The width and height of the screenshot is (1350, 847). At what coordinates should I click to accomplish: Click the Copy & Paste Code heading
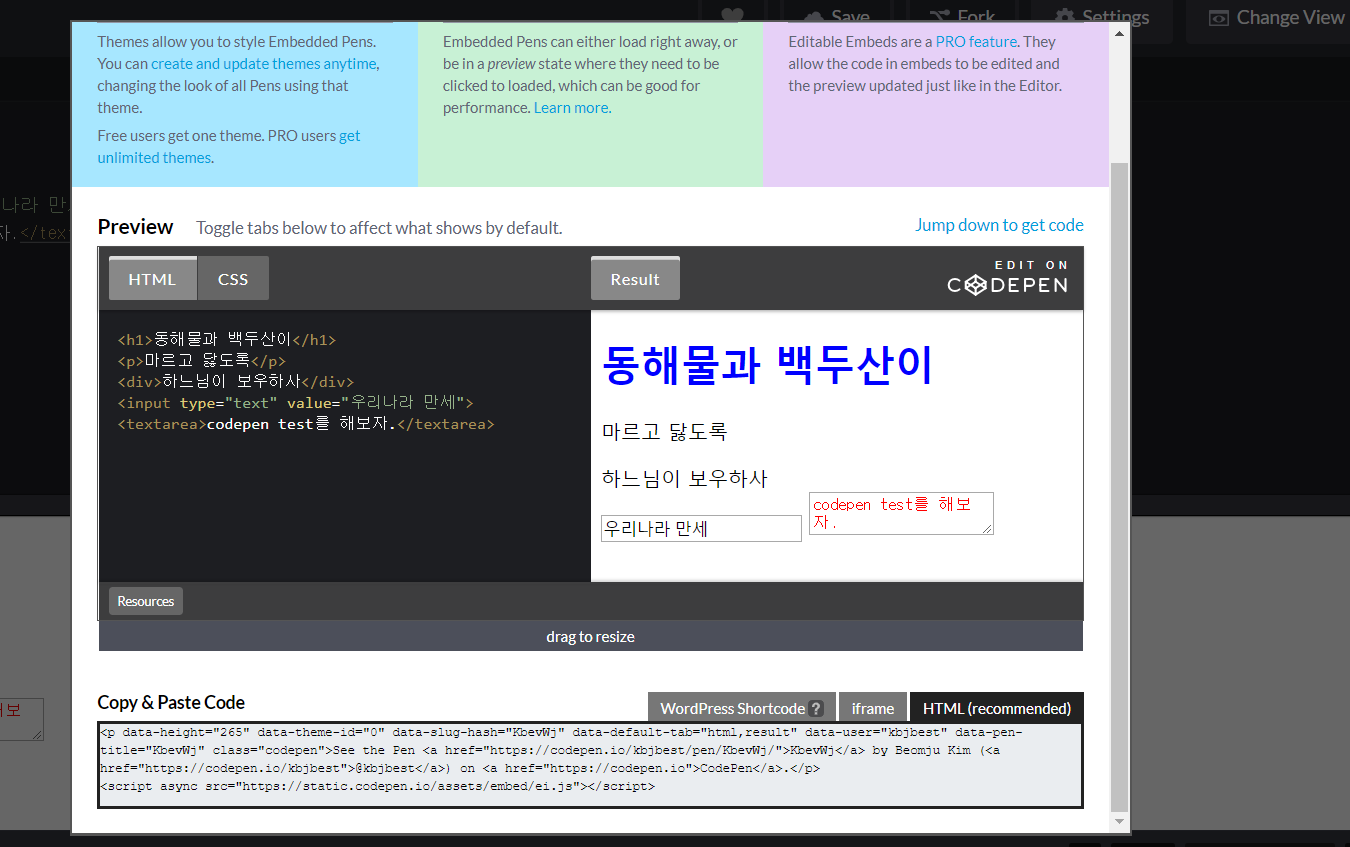click(x=171, y=702)
